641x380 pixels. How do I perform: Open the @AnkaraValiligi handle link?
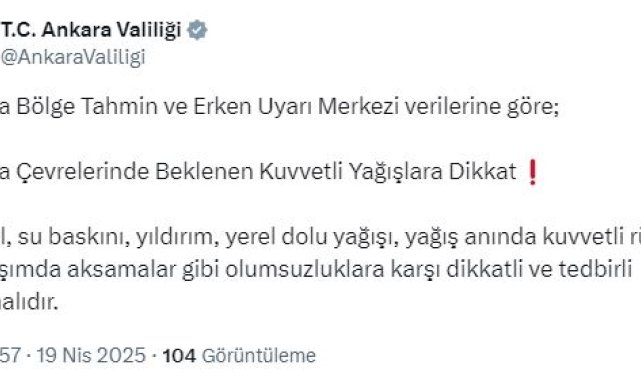[73, 57]
